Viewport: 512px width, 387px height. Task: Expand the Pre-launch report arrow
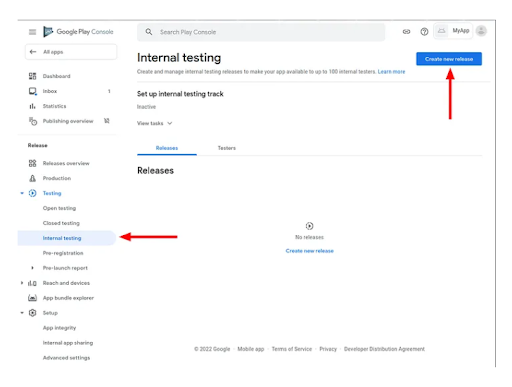[x=32, y=268]
